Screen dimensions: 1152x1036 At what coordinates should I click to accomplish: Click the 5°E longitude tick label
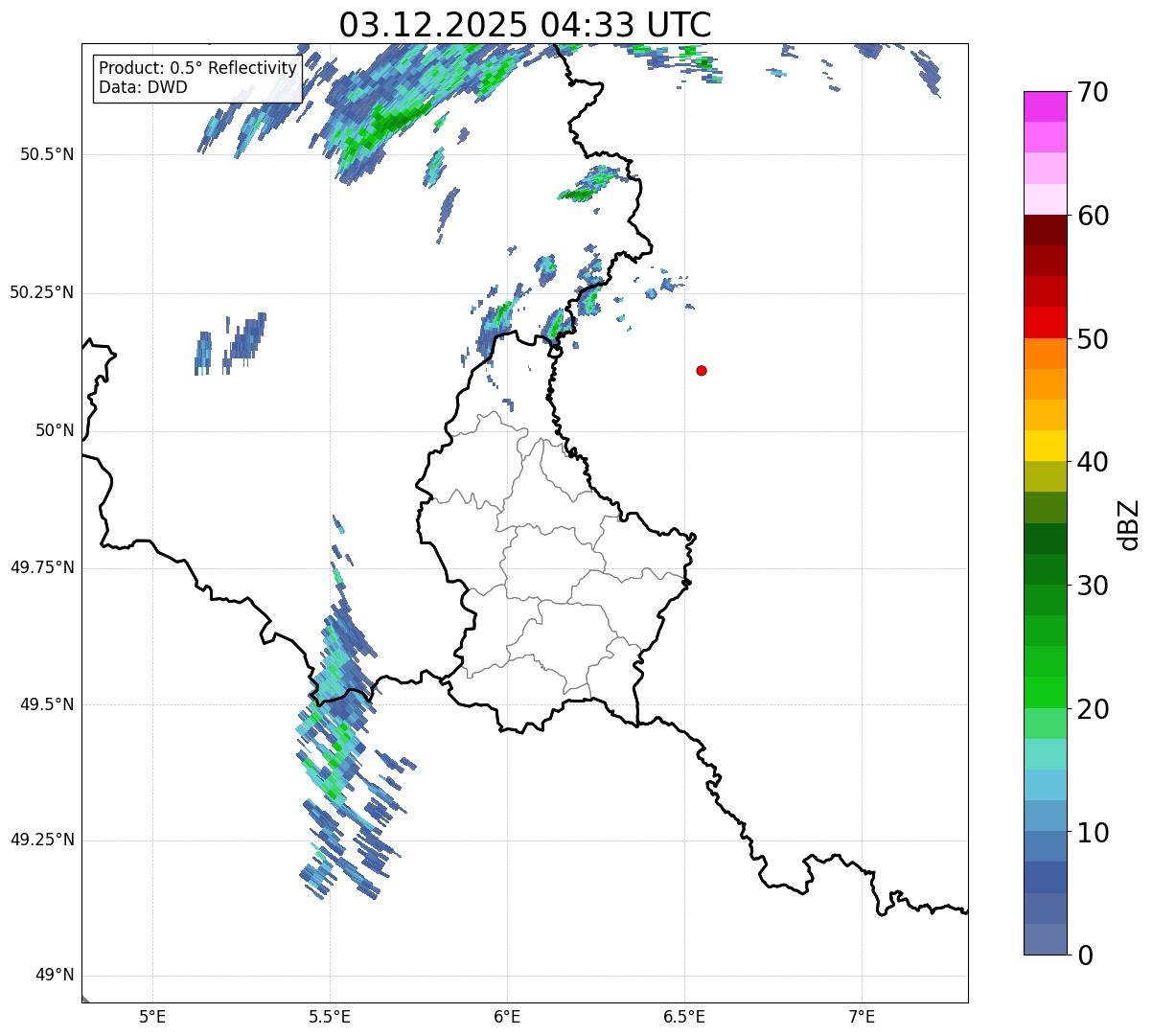pos(152,1016)
